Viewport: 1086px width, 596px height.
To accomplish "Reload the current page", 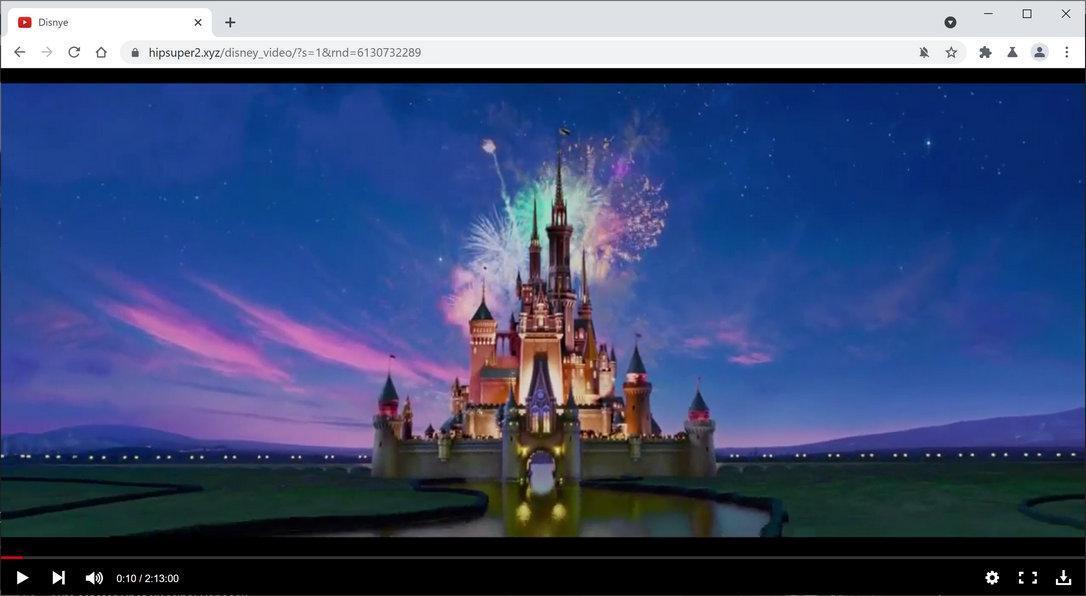I will point(74,52).
